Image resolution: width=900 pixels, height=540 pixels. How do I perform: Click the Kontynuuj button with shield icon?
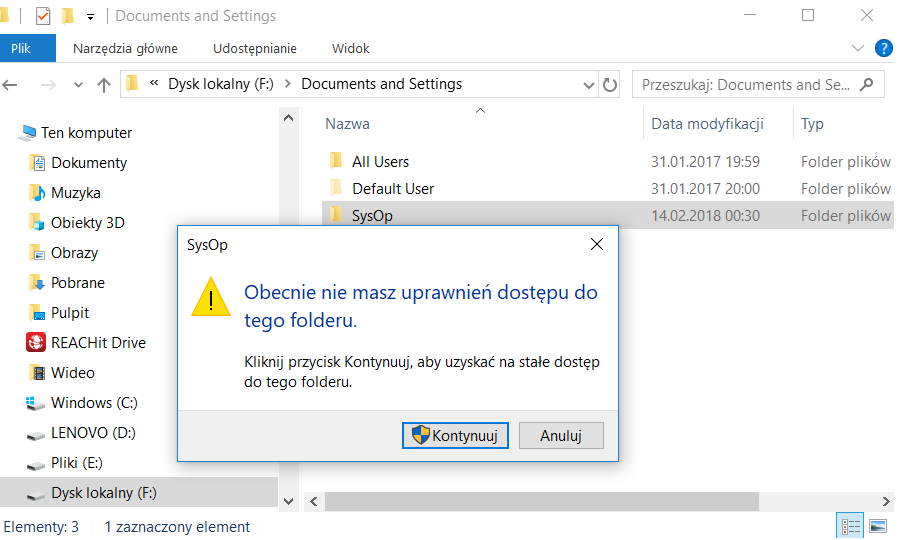455,436
